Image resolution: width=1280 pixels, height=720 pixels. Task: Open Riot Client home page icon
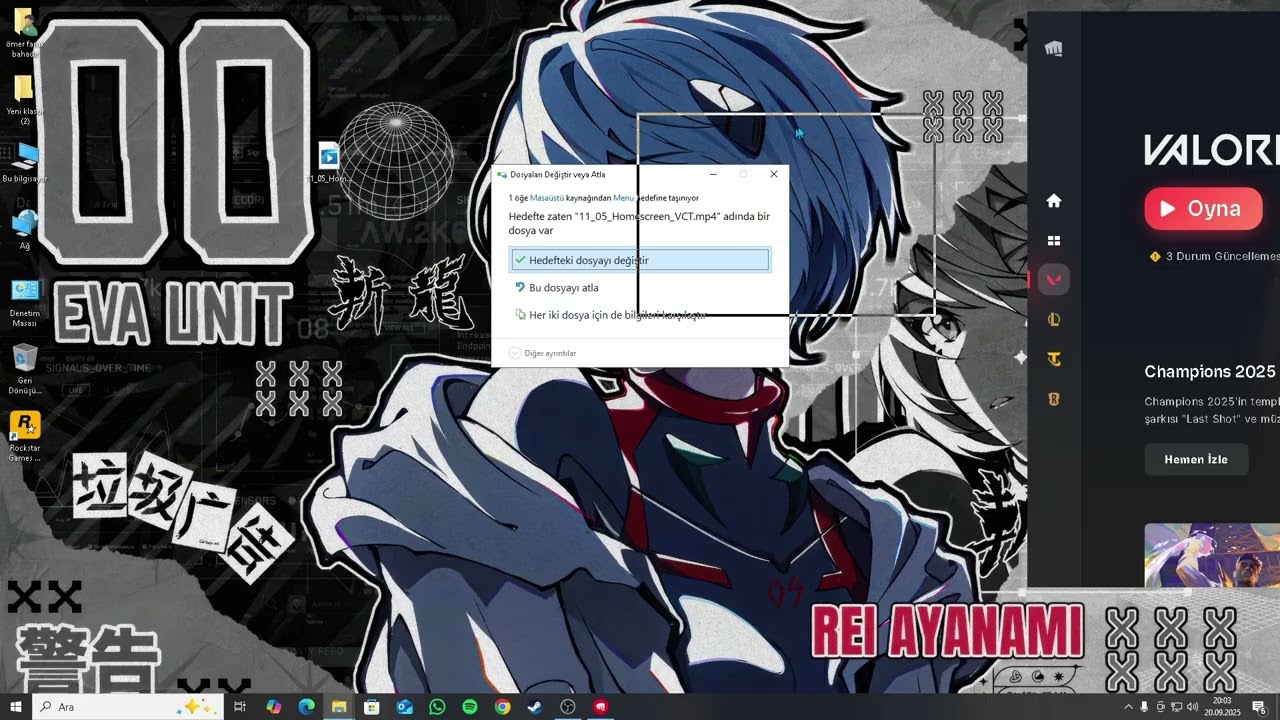1053,201
